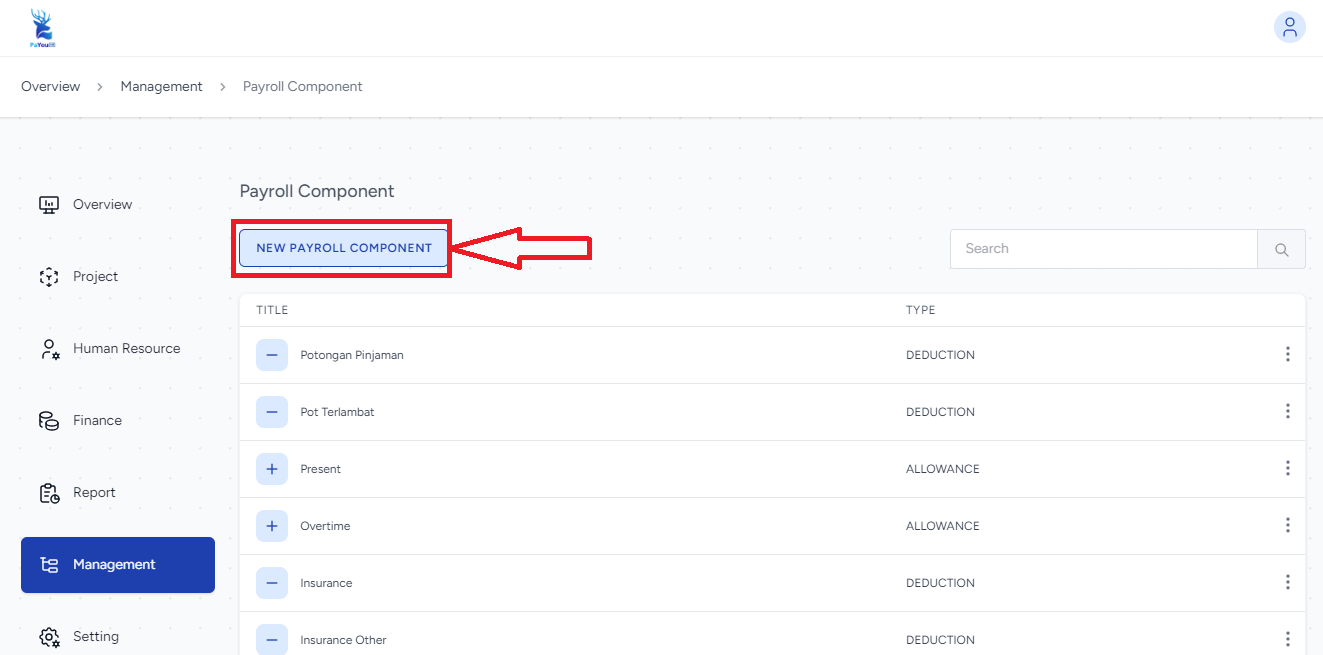Screen dimensions: 1323x655
Task: Focus the Search input field
Action: click(1102, 249)
